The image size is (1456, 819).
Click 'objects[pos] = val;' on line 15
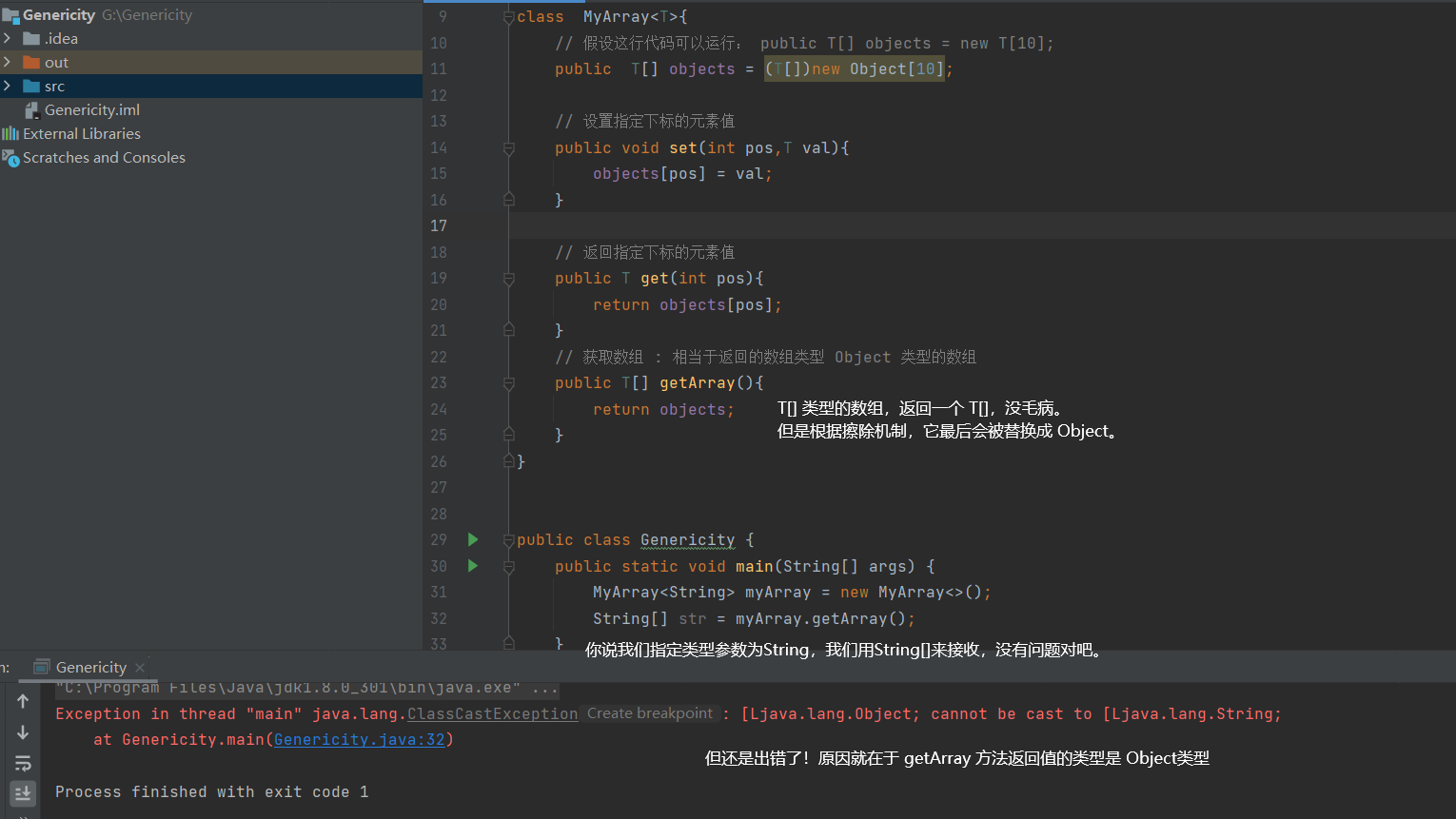pyautogui.click(x=682, y=173)
